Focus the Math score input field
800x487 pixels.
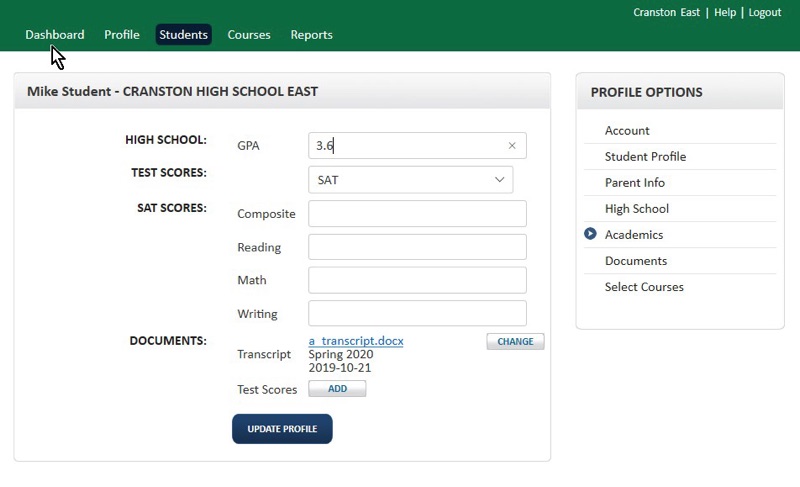417,280
